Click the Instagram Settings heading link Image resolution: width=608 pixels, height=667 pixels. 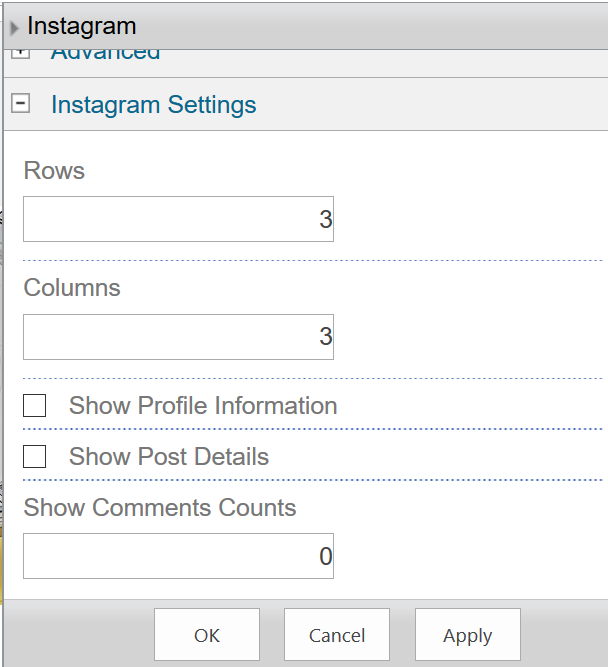point(153,105)
